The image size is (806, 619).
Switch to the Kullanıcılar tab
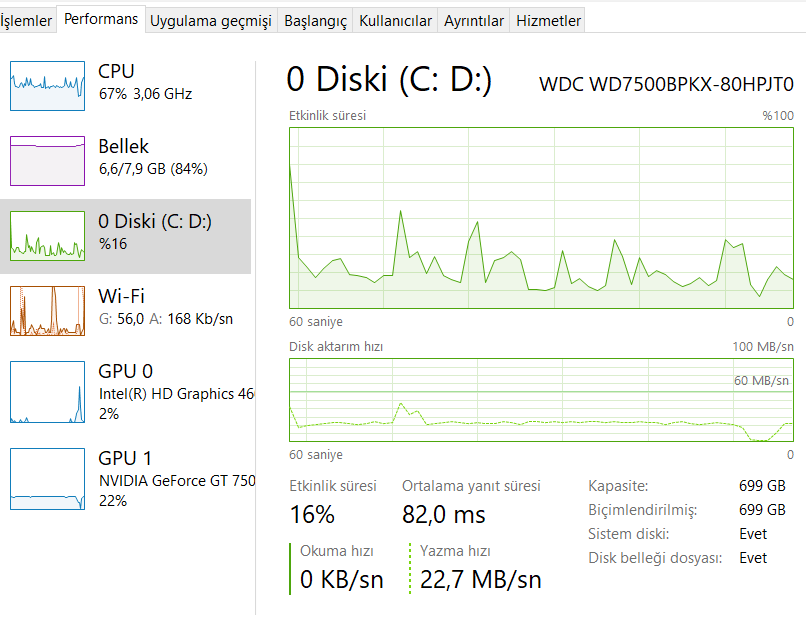pyautogui.click(x=395, y=21)
